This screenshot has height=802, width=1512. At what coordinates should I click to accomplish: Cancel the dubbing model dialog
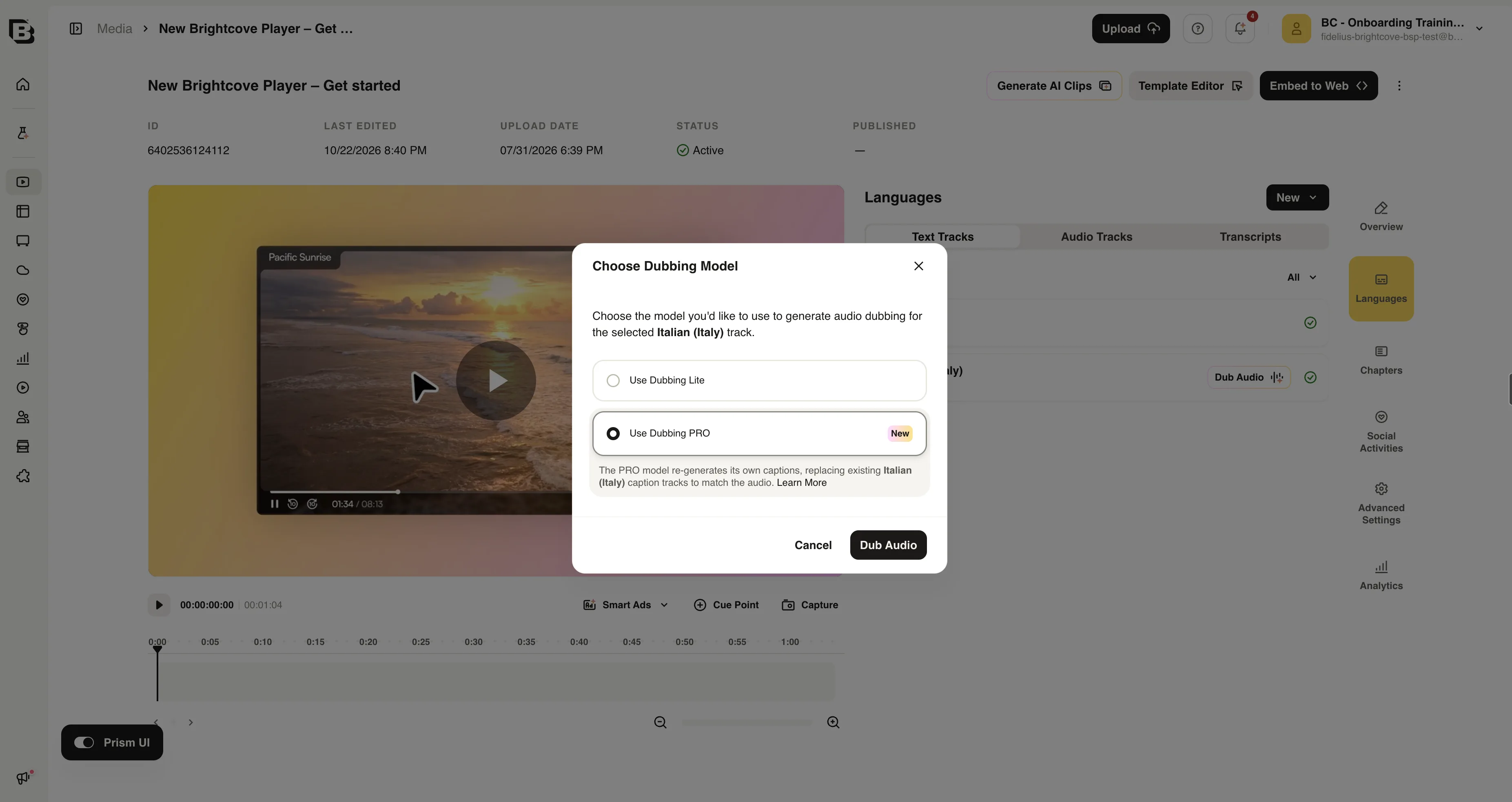(813, 545)
